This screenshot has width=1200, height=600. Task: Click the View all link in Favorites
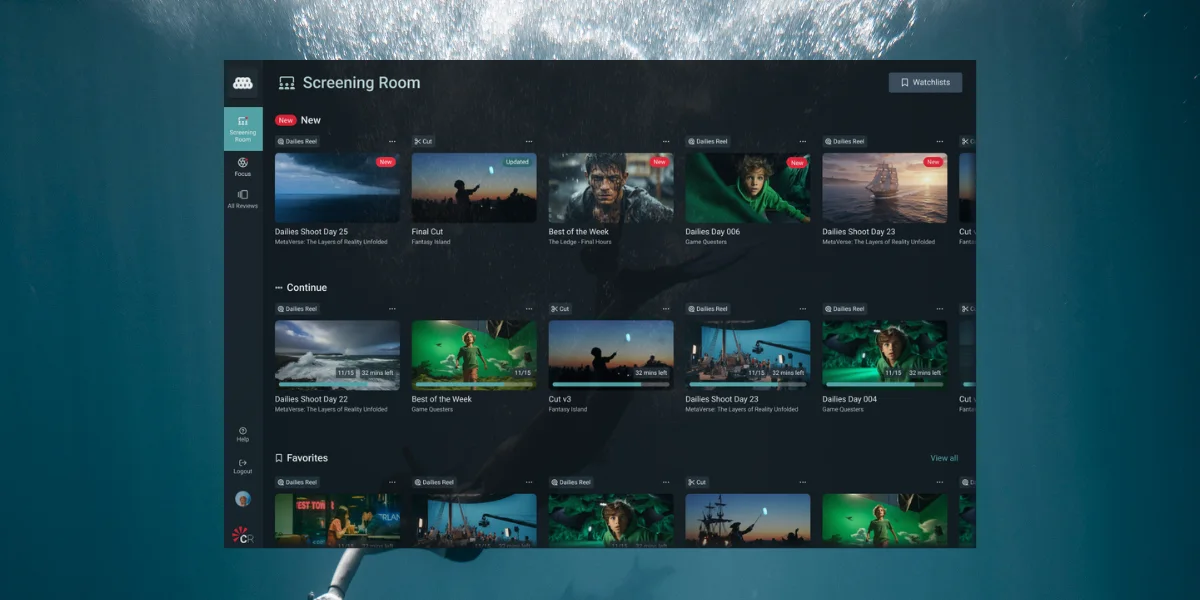click(x=944, y=458)
